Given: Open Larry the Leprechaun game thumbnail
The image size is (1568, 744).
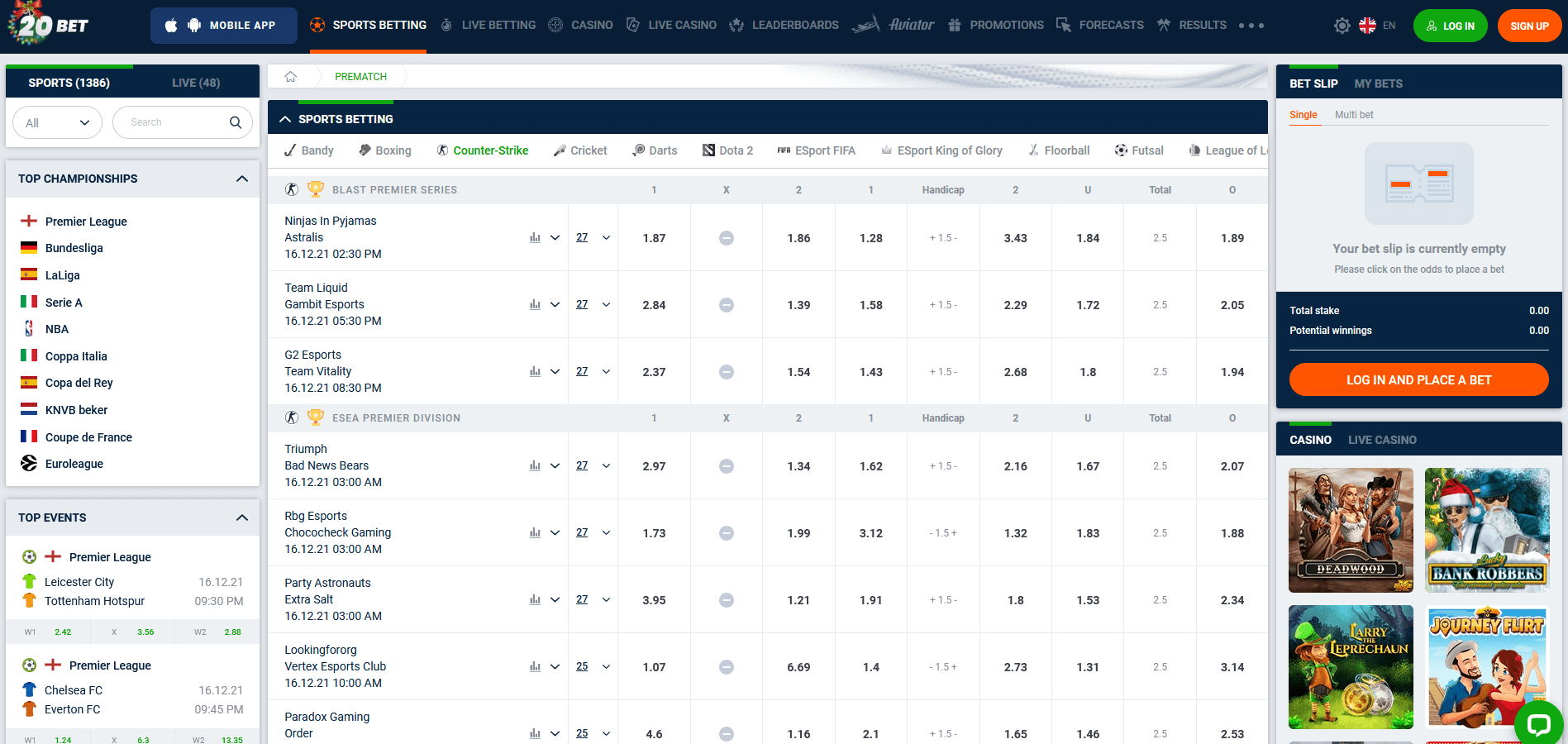Looking at the screenshot, I should [x=1351, y=667].
